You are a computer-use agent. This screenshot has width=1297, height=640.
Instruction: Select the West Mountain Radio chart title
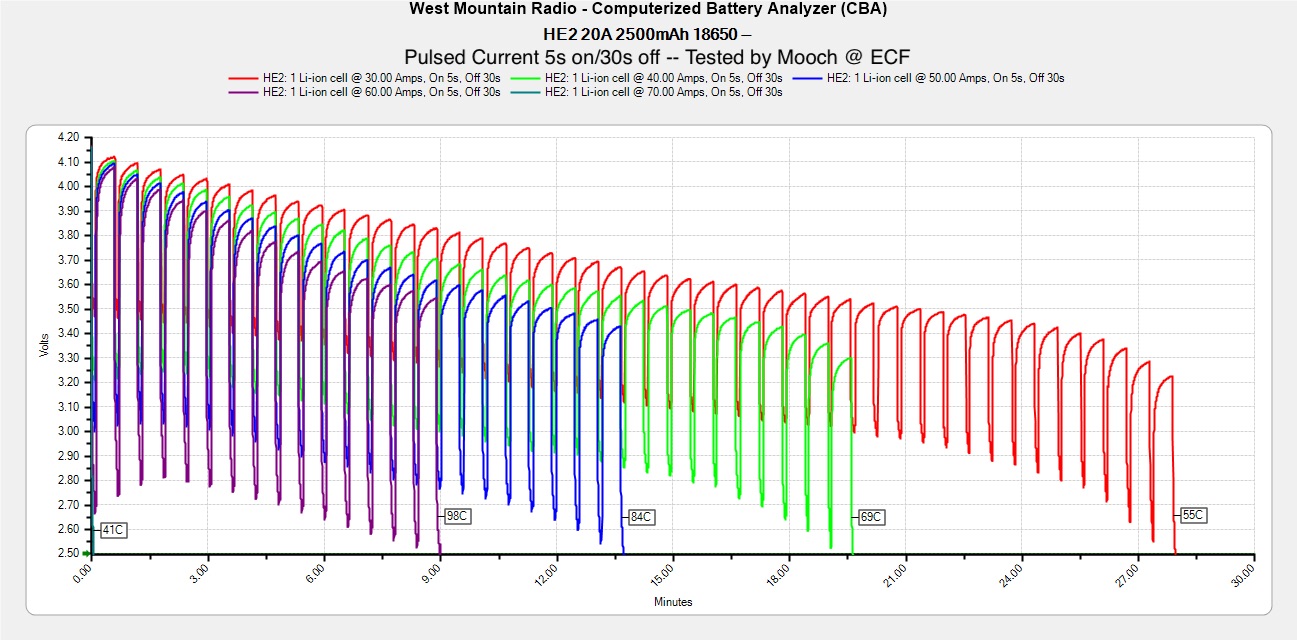click(648, 9)
